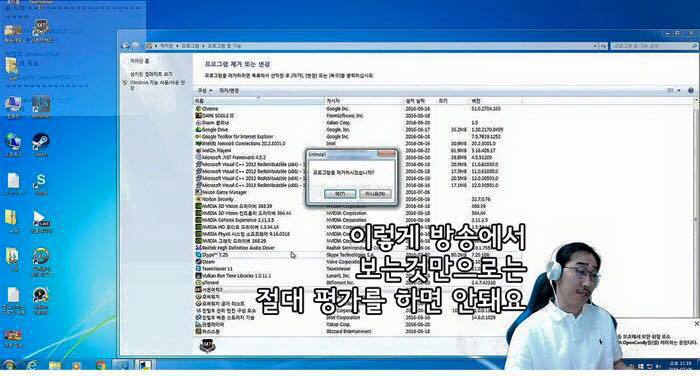Select the TeamViewer 11 program icon
Image resolution: width=700 pixels, height=376 pixels.
[x=199, y=269]
